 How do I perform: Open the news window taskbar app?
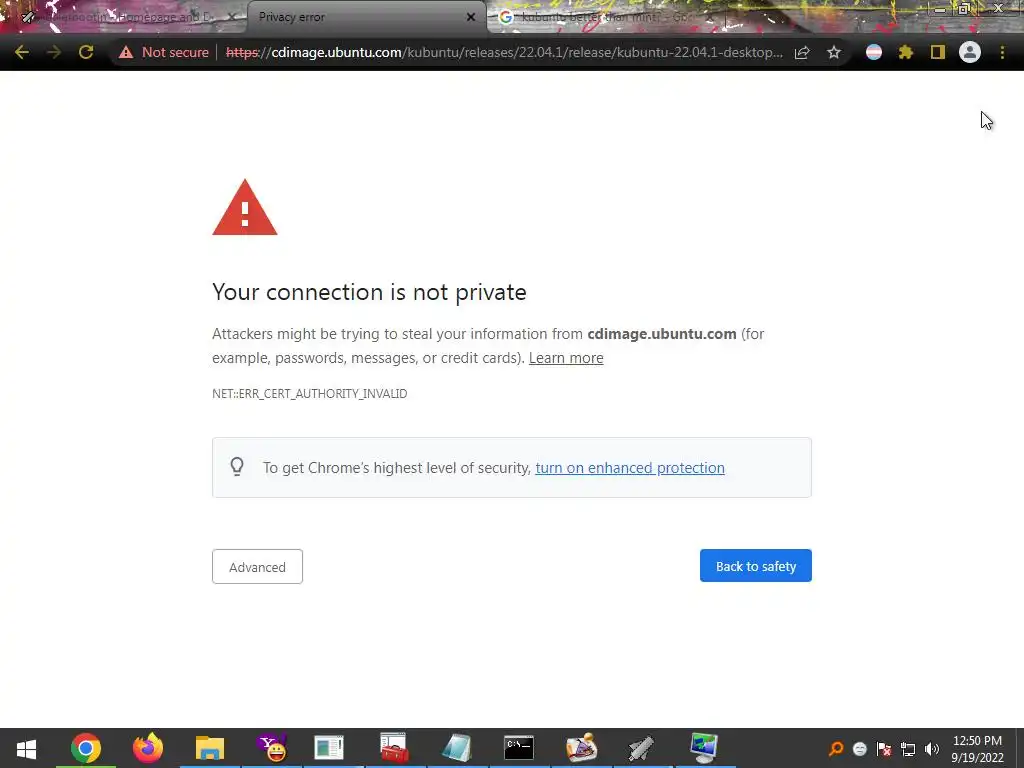click(x=328, y=748)
